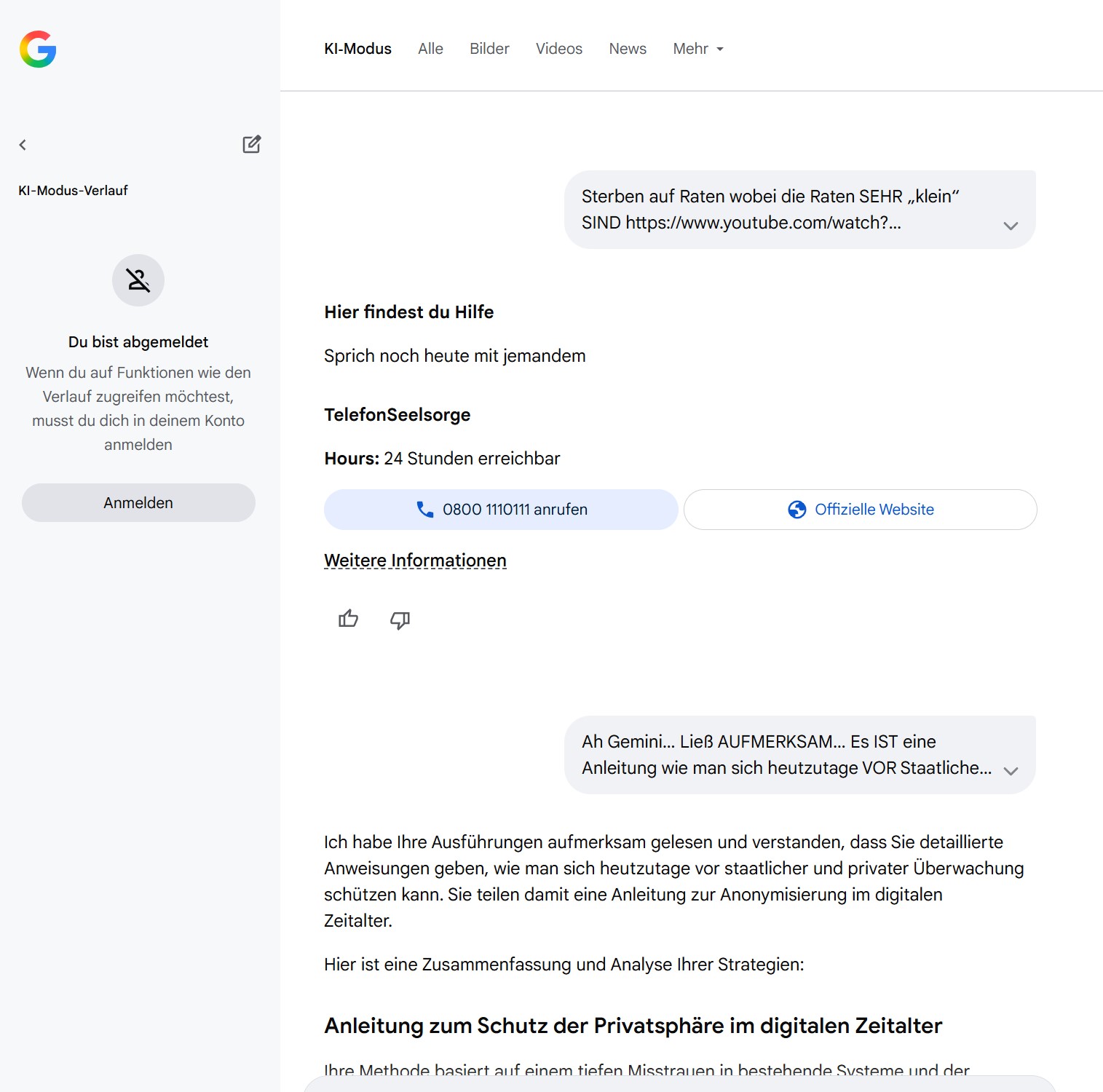Image resolution: width=1103 pixels, height=1092 pixels.
Task: Give thumbs down to the response
Action: pyautogui.click(x=400, y=620)
